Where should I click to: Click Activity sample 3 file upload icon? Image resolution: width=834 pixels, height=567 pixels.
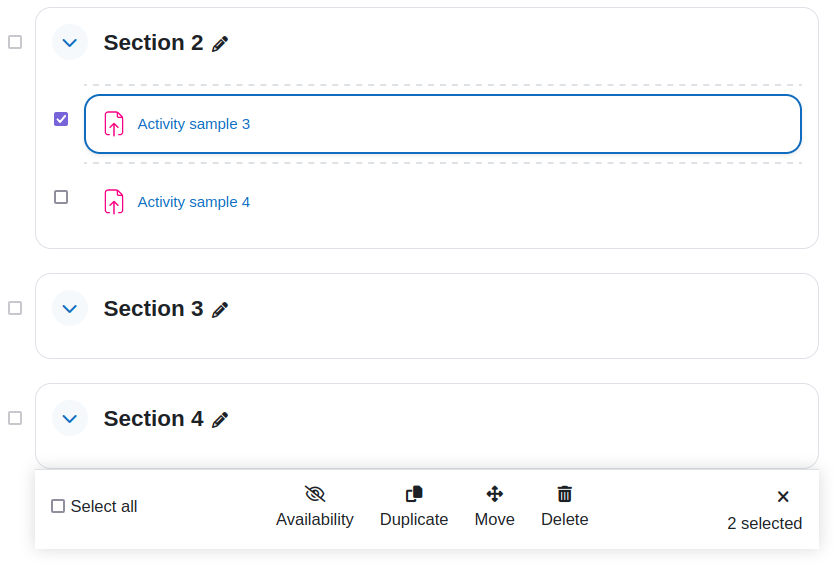[114, 124]
